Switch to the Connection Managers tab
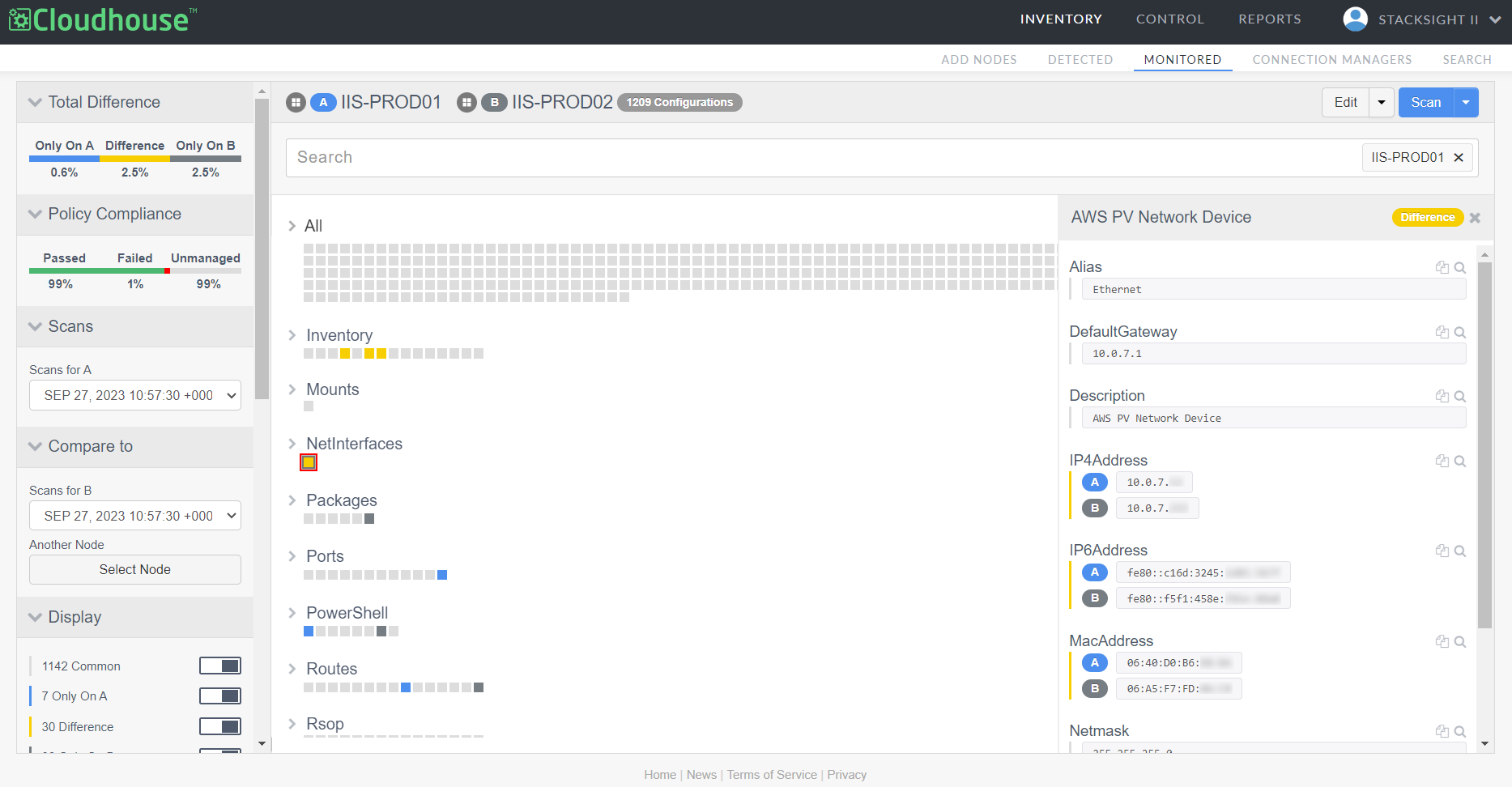 (1332, 60)
